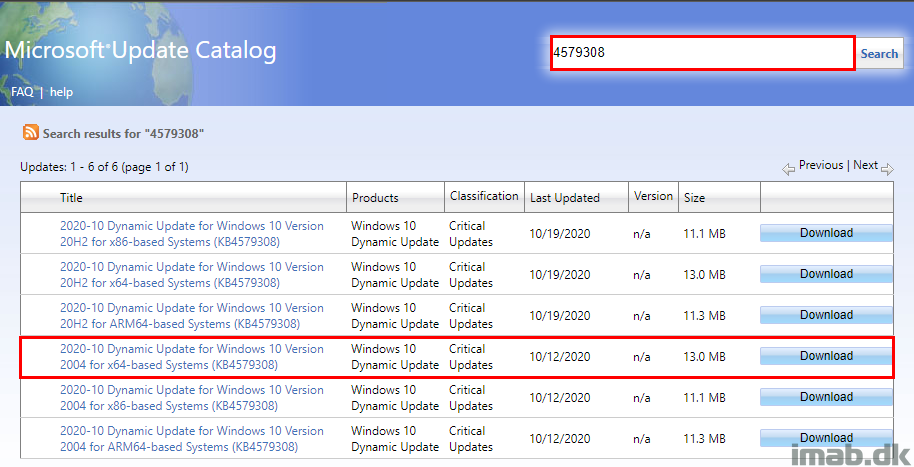The height and width of the screenshot is (467, 914).
Task: Sort by Size column header
Action: (694, 198)
